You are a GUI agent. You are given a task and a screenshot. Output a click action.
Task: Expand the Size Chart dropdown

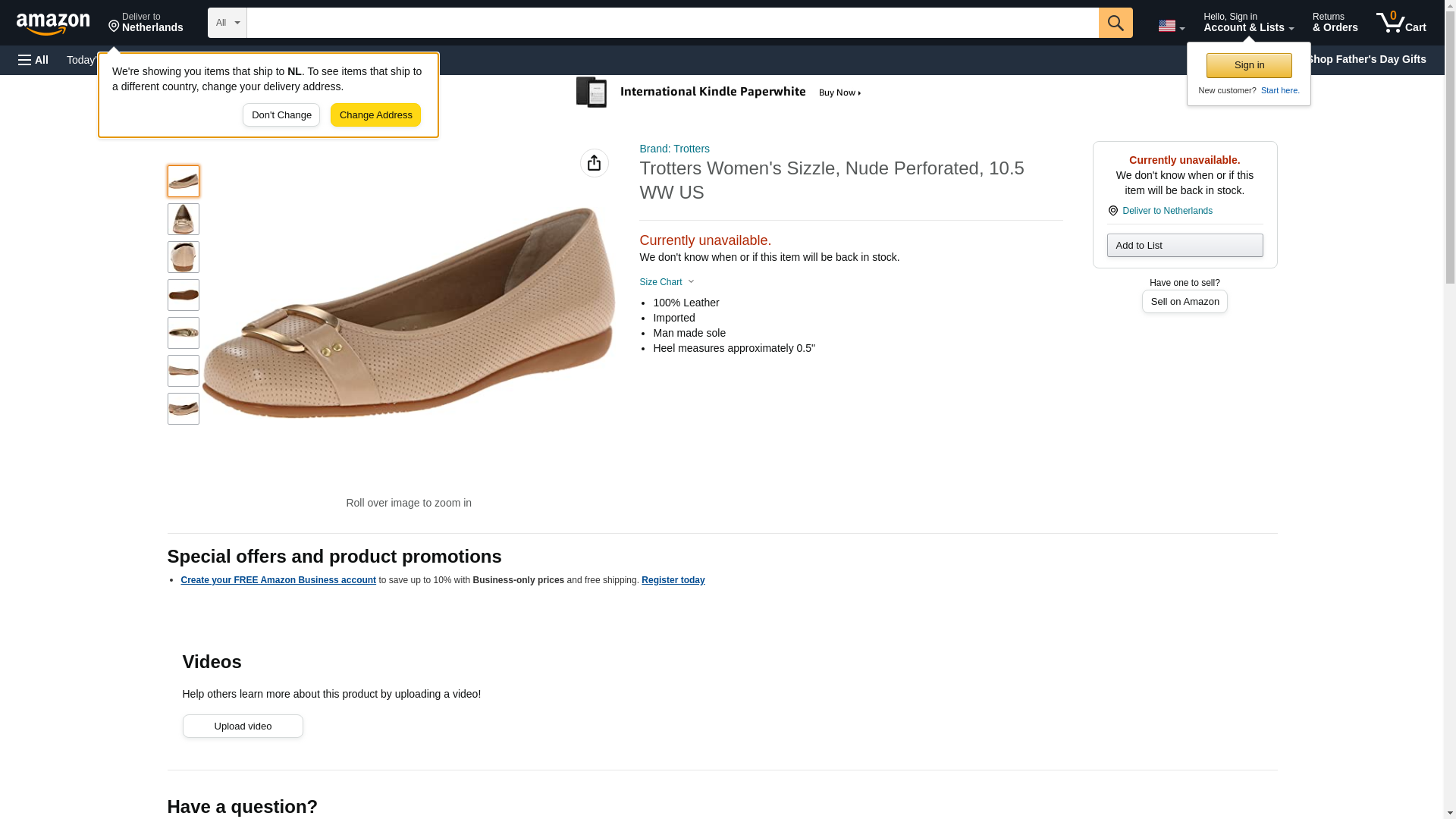coord(667,282)
